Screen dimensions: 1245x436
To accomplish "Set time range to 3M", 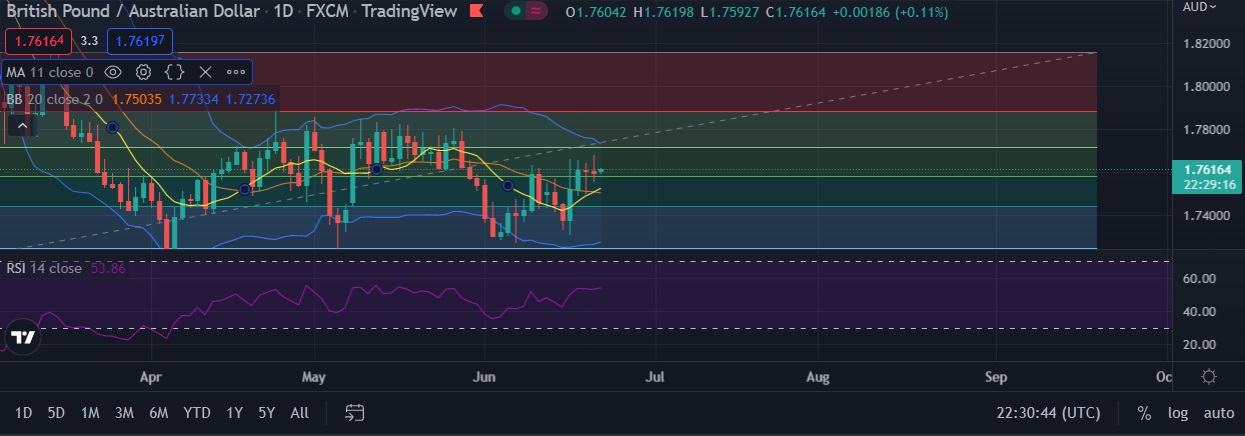I will point(124,412).
